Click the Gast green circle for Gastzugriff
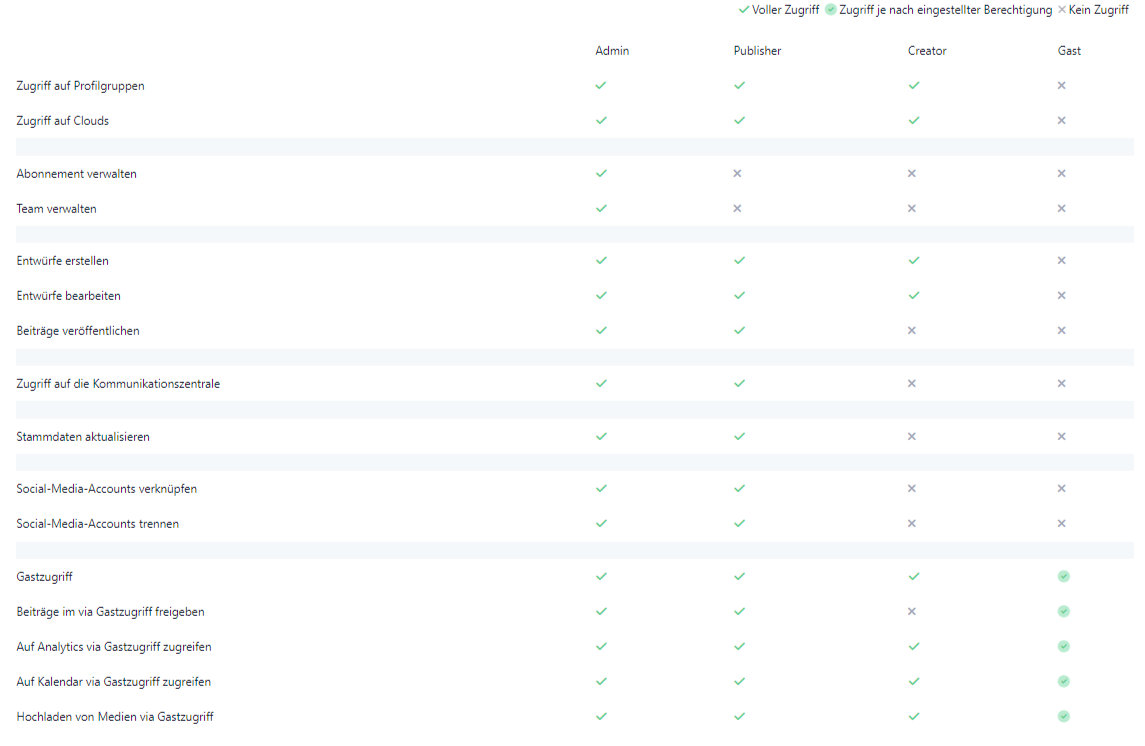Viewport: 1145px width, 746px height. [x=1064, y=576]
